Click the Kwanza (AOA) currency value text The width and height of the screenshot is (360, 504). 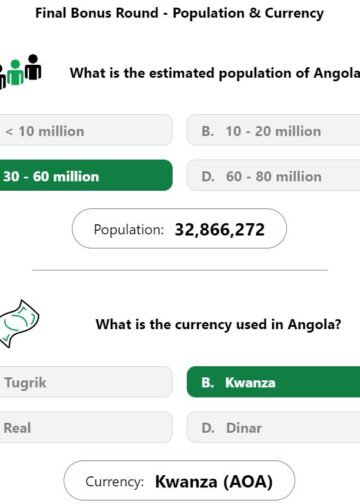coord(214,482)
